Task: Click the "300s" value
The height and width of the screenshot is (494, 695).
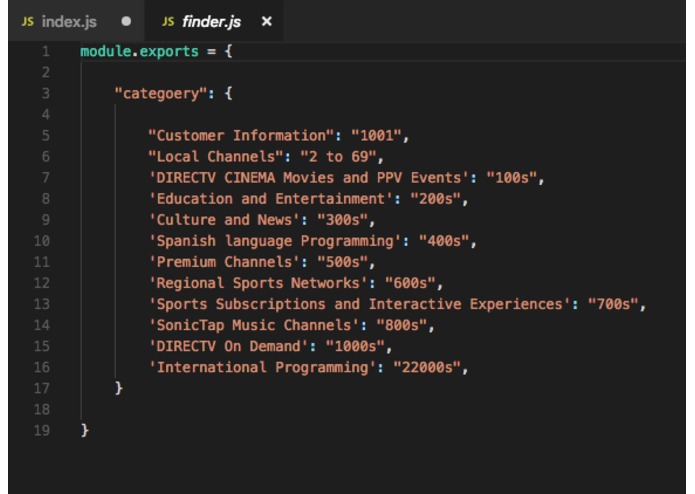Action: pyautogui.click(x=343, y=220)
